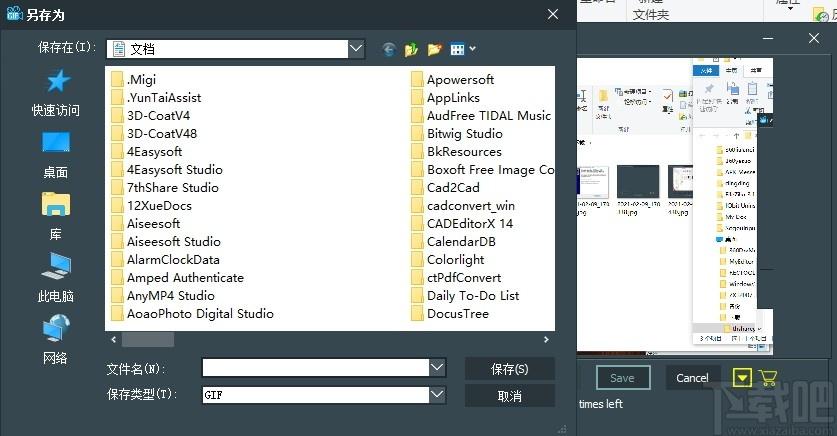
Task: Create a new folder
Action: 435,50
